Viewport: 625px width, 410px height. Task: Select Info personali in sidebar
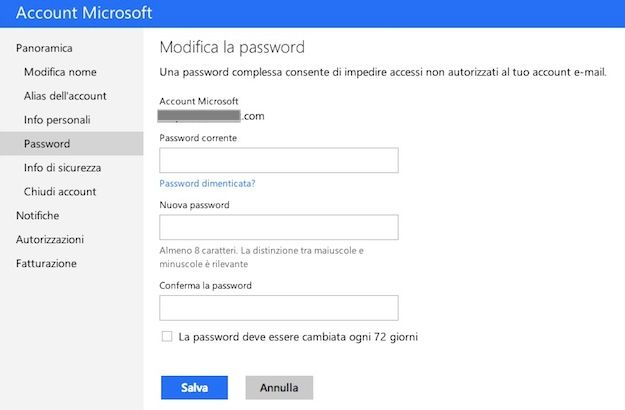[57, 120]
